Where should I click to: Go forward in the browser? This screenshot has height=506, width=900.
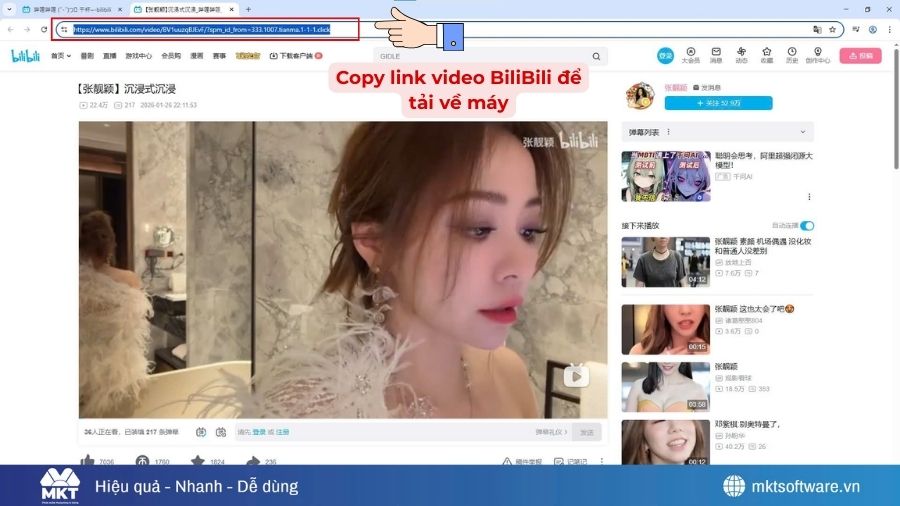27,29
